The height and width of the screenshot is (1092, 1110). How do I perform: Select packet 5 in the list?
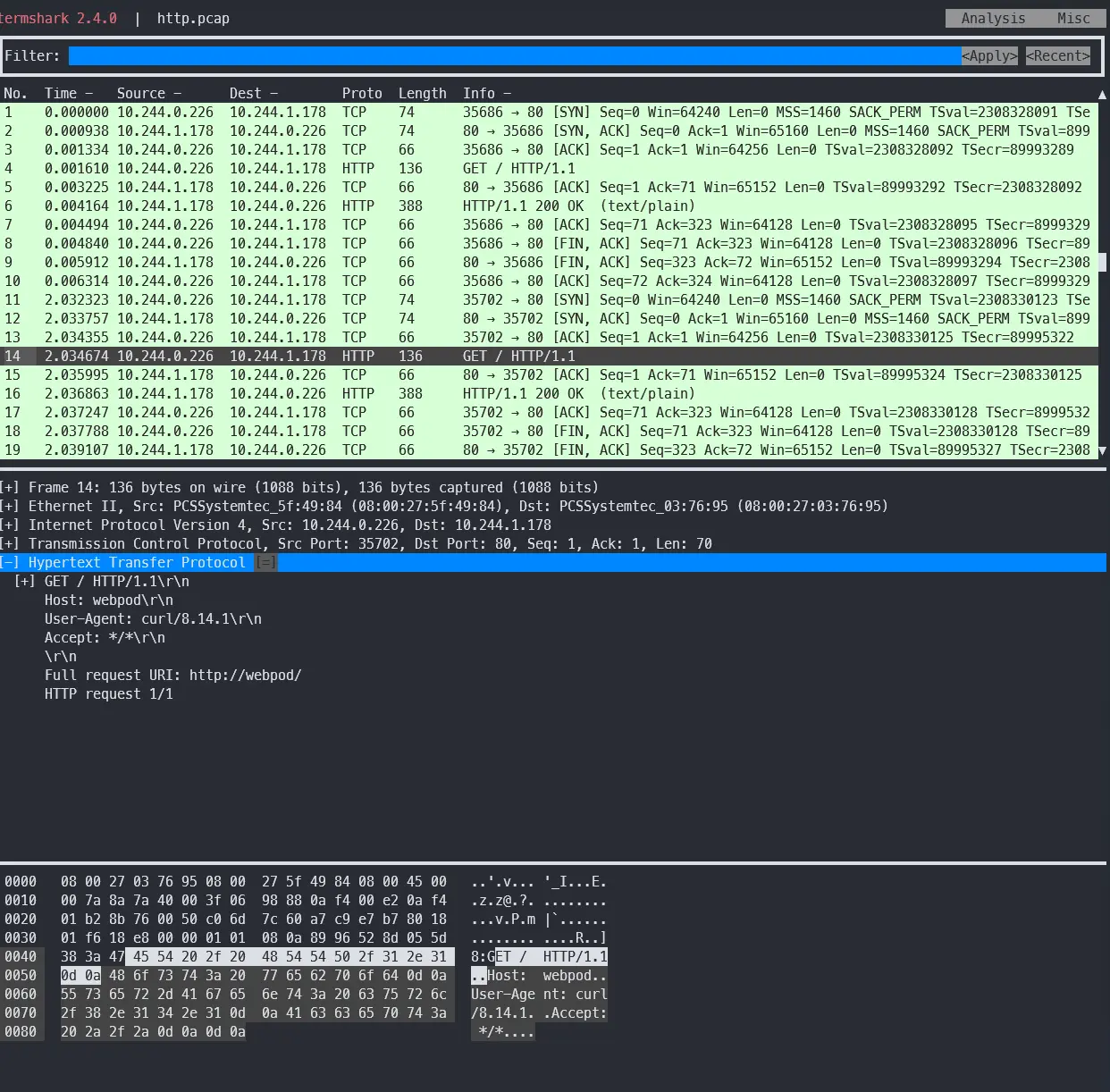(x=549, y=187)
